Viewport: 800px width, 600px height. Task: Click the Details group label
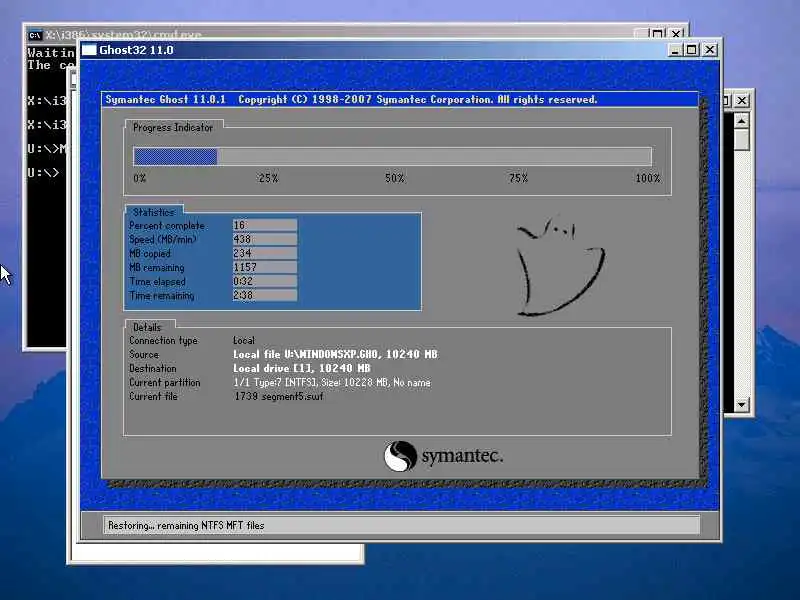(x=147, y=327)
